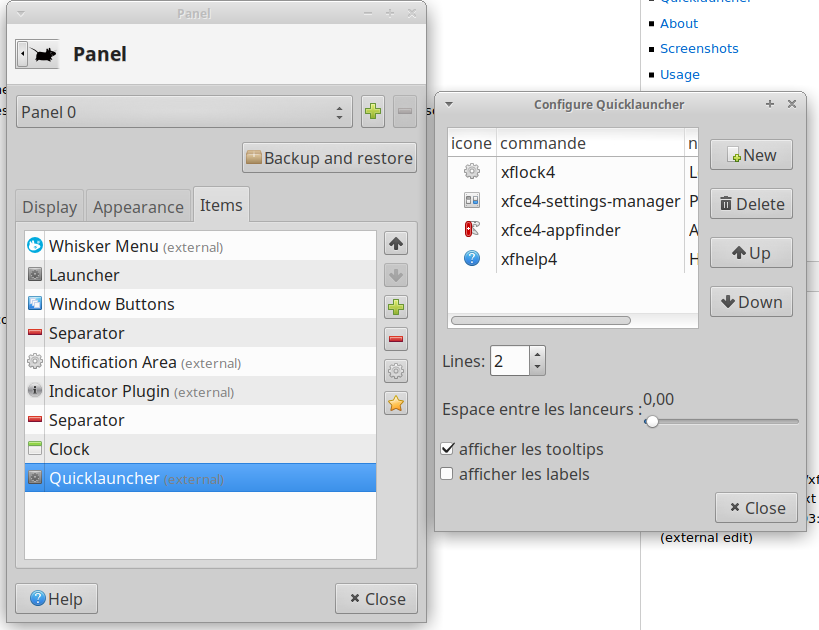Click the Backup and restore button

(x=329, y=158)
